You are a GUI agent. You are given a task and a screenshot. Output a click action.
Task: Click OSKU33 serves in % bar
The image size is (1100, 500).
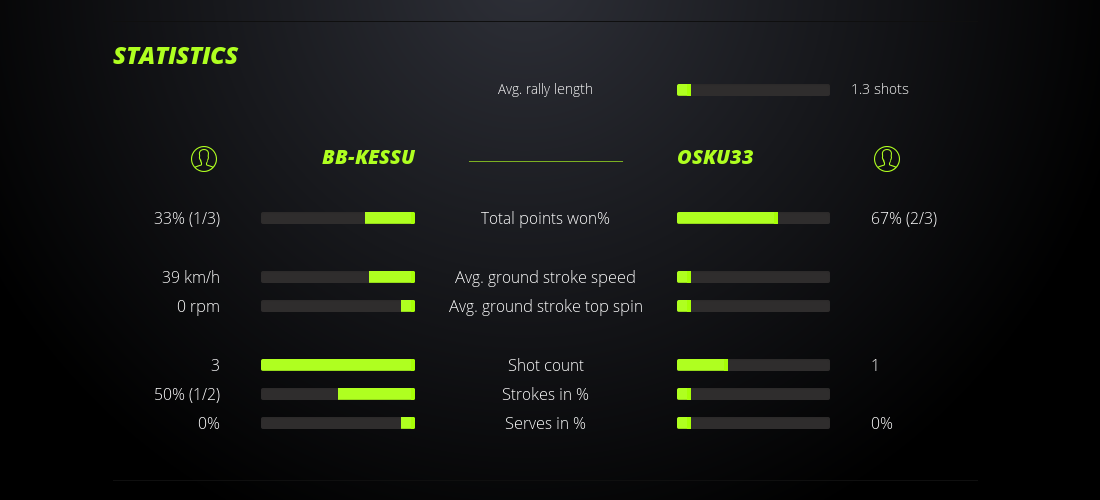753,423
